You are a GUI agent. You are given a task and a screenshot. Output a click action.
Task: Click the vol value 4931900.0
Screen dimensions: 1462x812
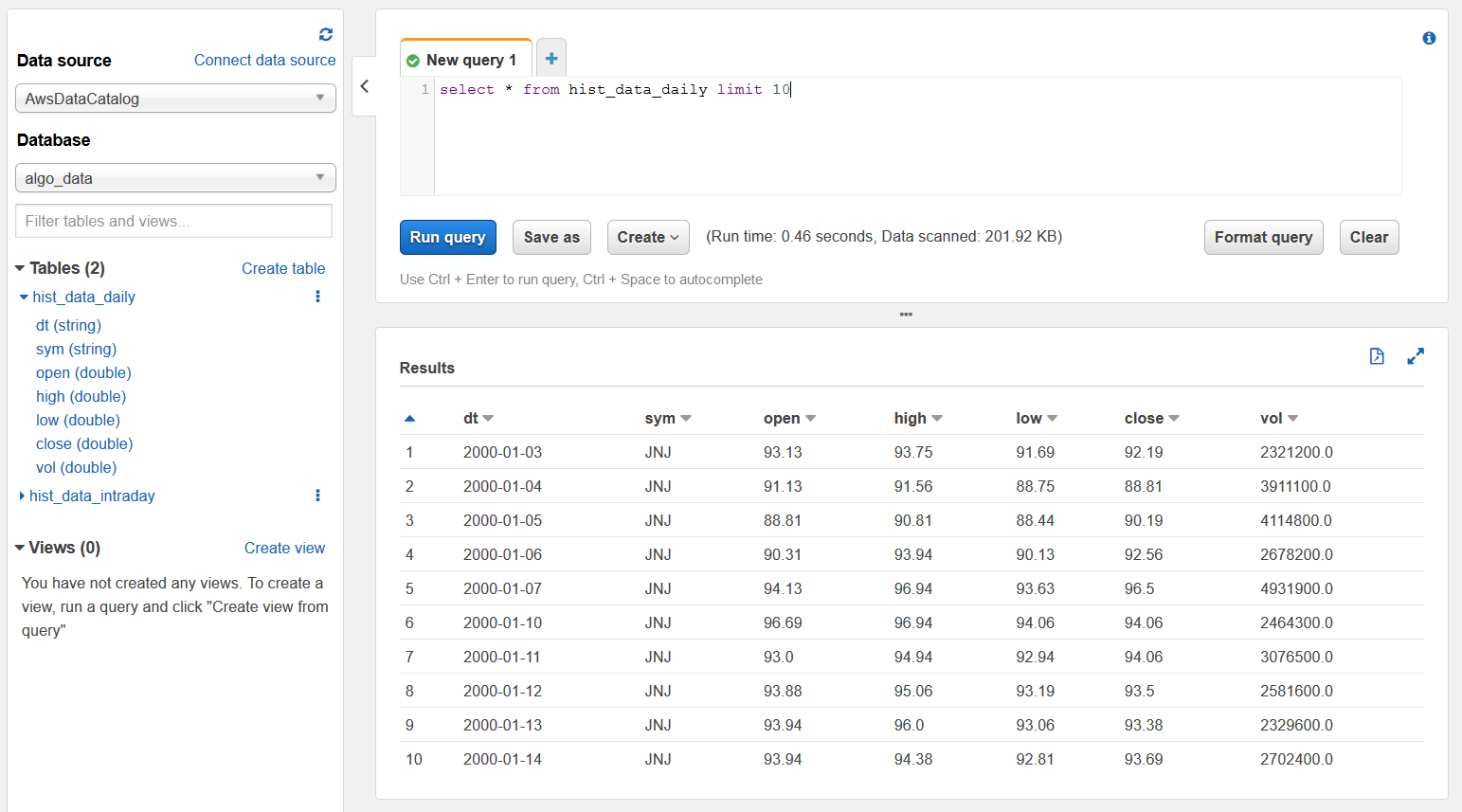[1296, 588]
